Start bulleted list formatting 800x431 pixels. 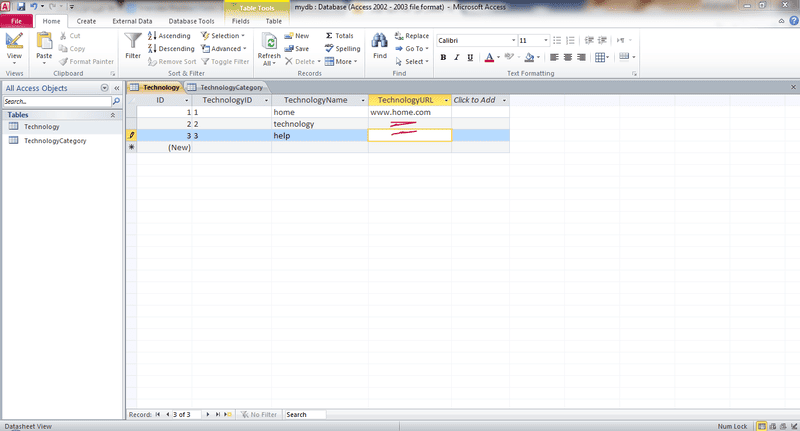pyautogui.click(x=557, y=40)
